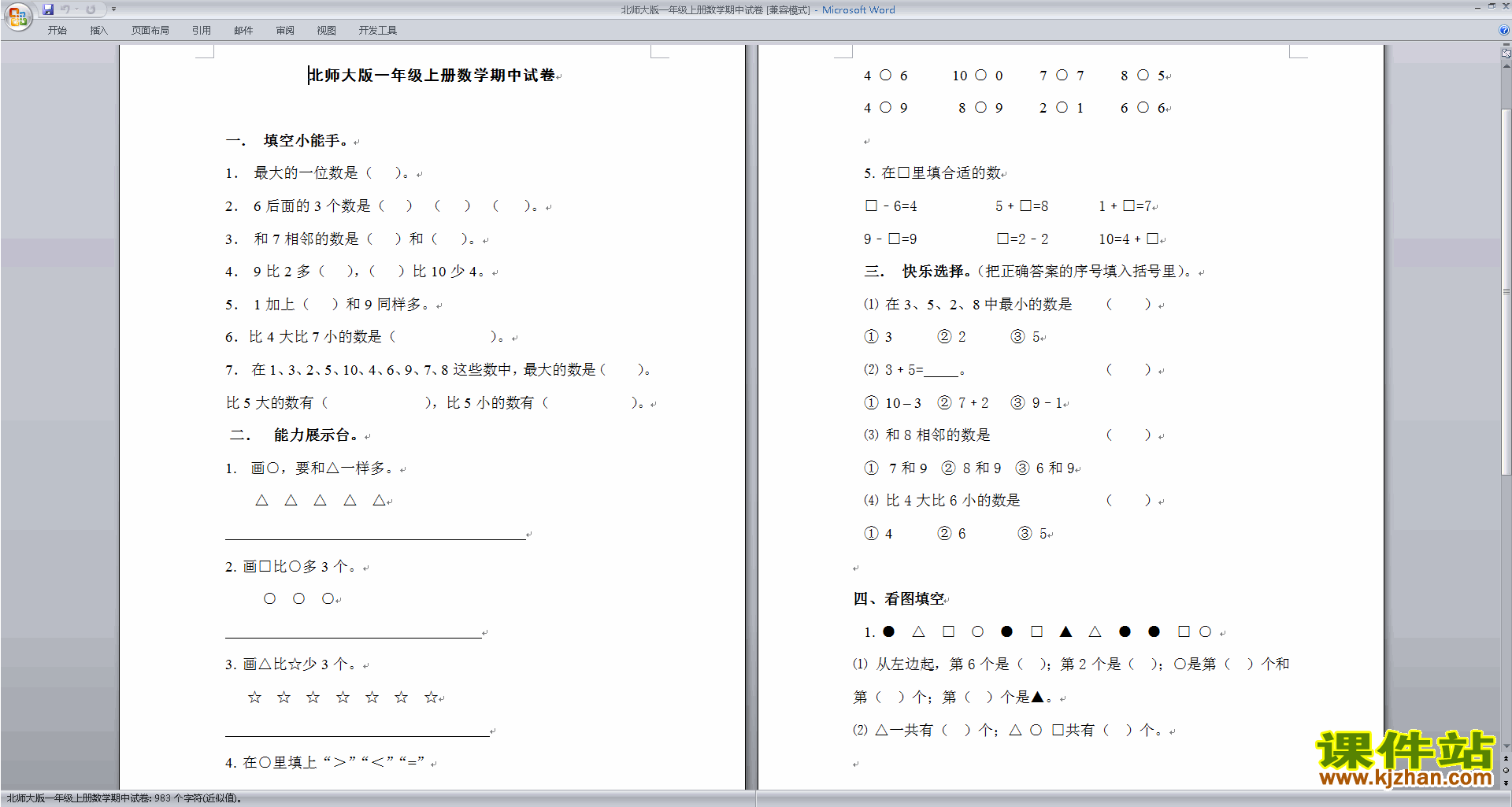Select the 邮件 ribbon tab

click(x=243, y=31)
